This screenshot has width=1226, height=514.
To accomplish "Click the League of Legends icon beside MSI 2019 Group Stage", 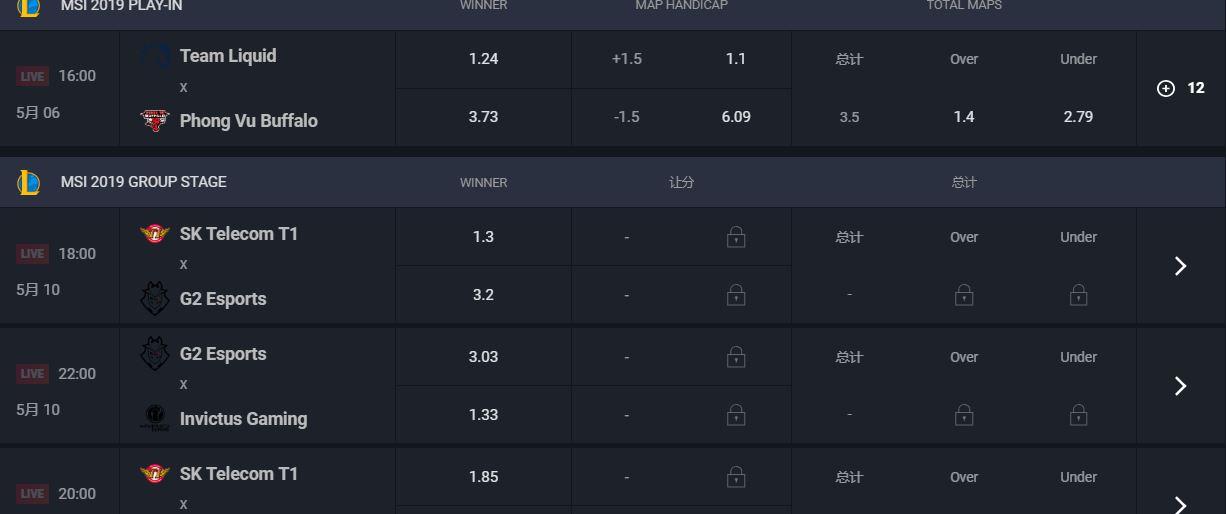I will (x=29, y=182).
